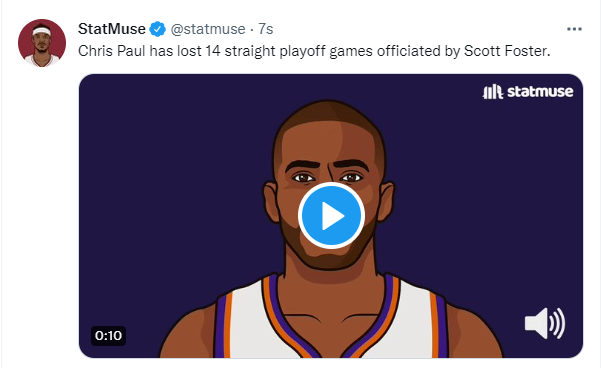Click the cartoon's beard below the play button
This screenshot has height=368, width=601.
(330, 257)
